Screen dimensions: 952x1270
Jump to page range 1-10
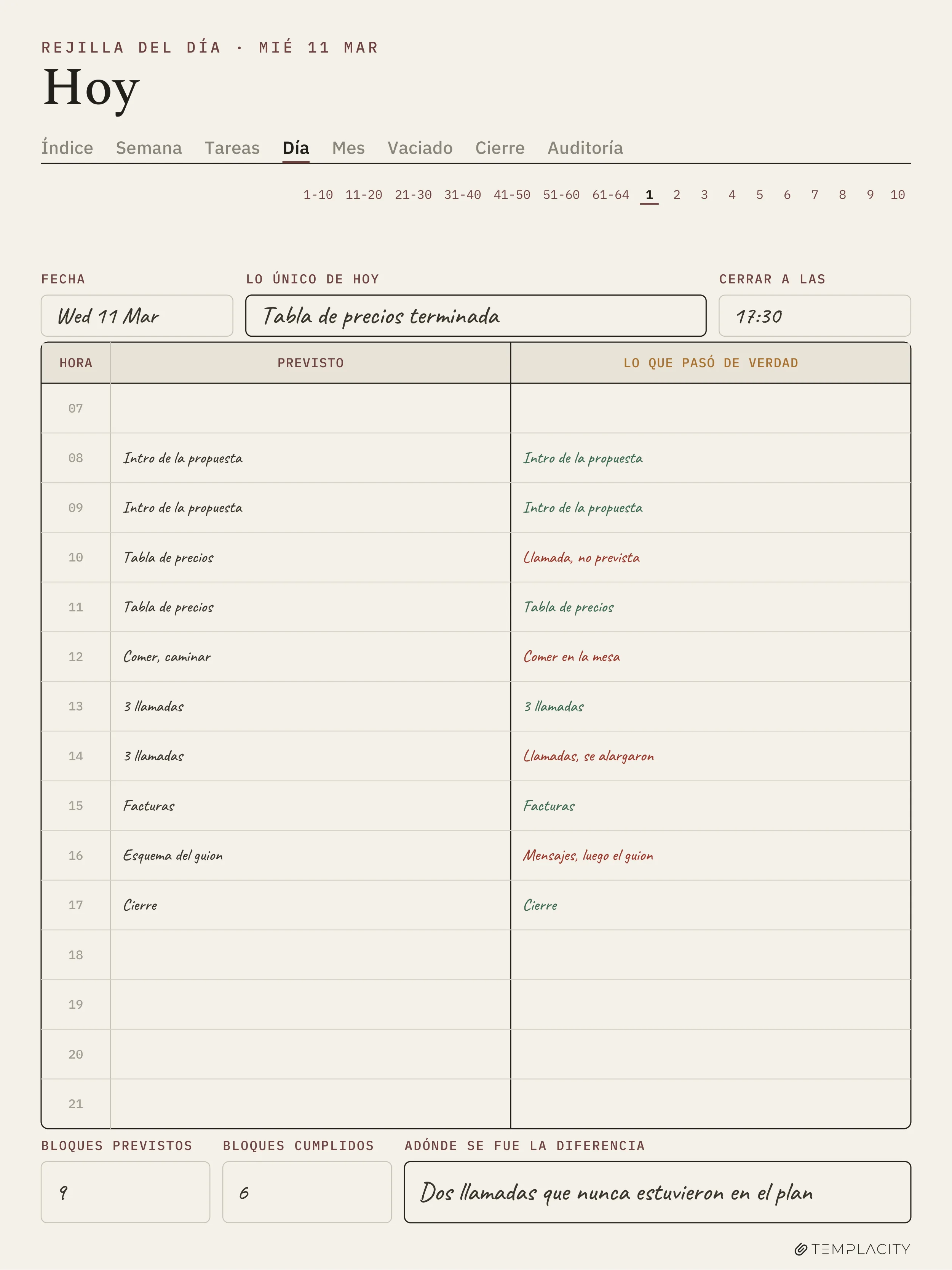[x=318, y=195]
